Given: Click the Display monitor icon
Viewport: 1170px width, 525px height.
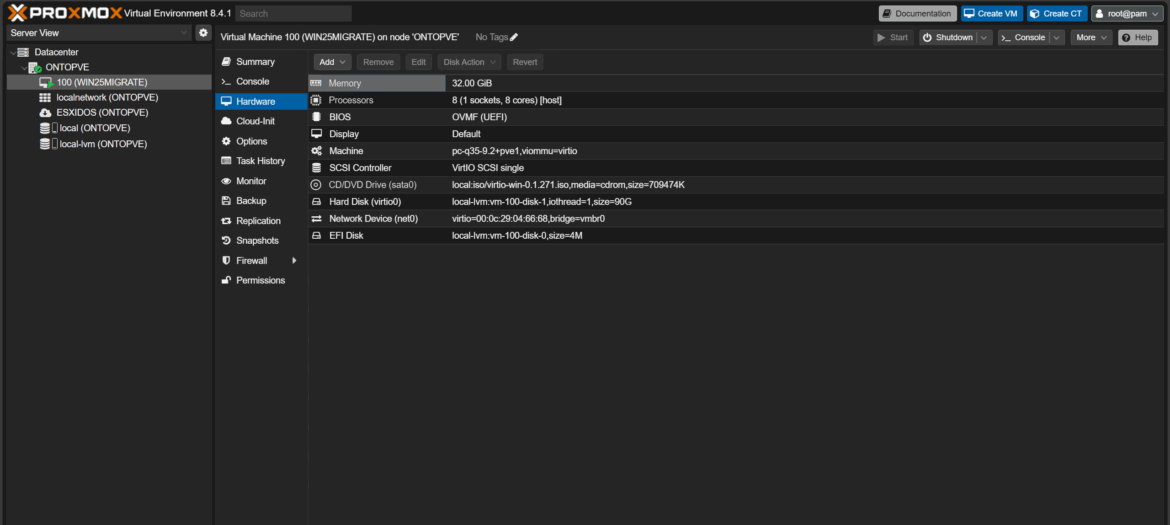Looking at the screenshot, I should coord(316,134).
